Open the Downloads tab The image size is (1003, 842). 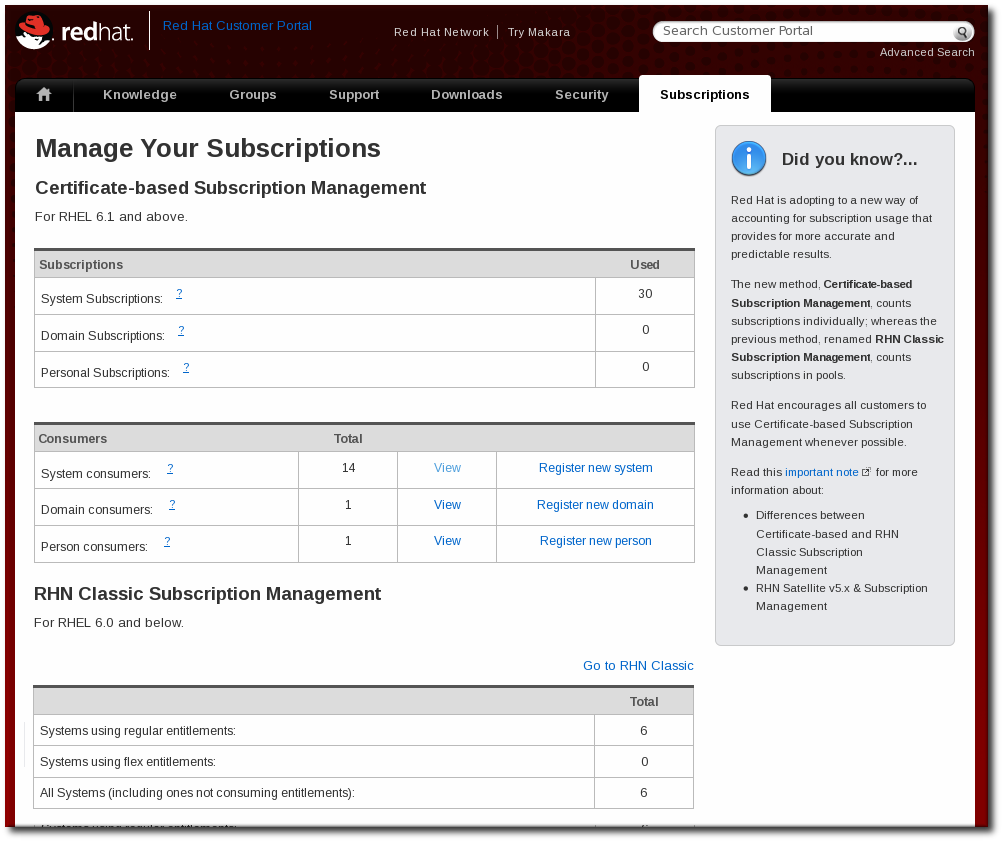point(466,95)
